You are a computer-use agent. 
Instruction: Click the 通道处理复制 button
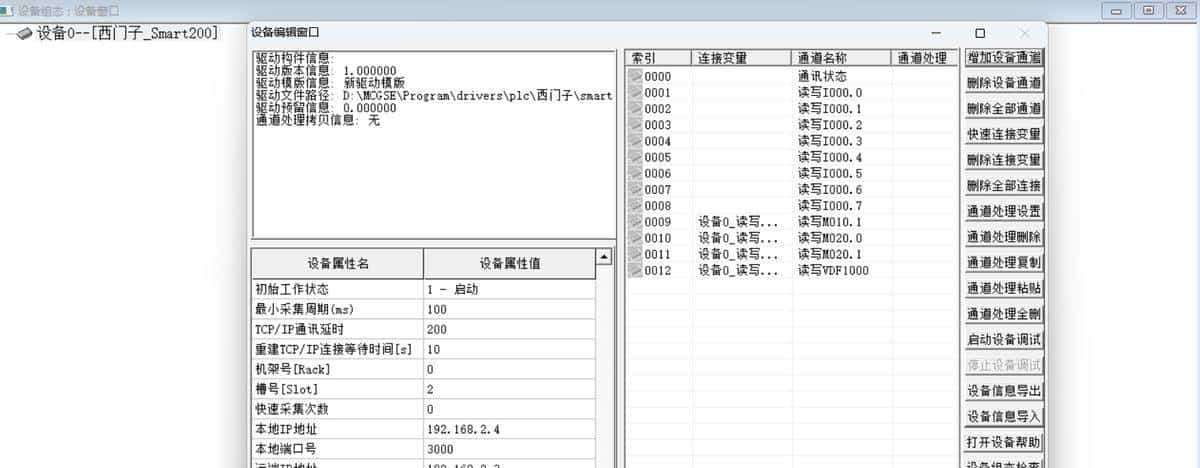click(x=1004, y=263)
